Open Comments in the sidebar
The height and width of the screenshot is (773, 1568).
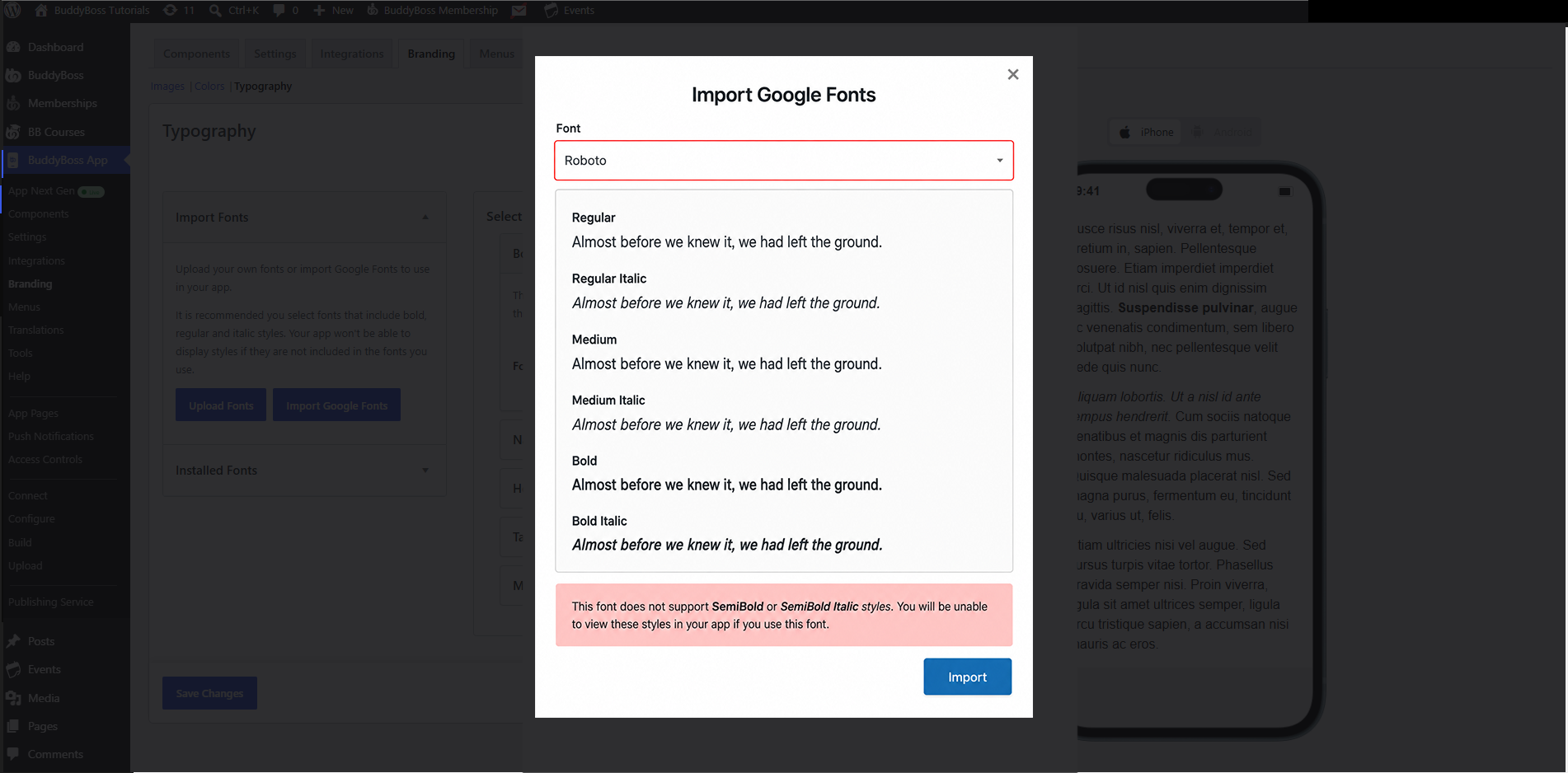point(55,754)
